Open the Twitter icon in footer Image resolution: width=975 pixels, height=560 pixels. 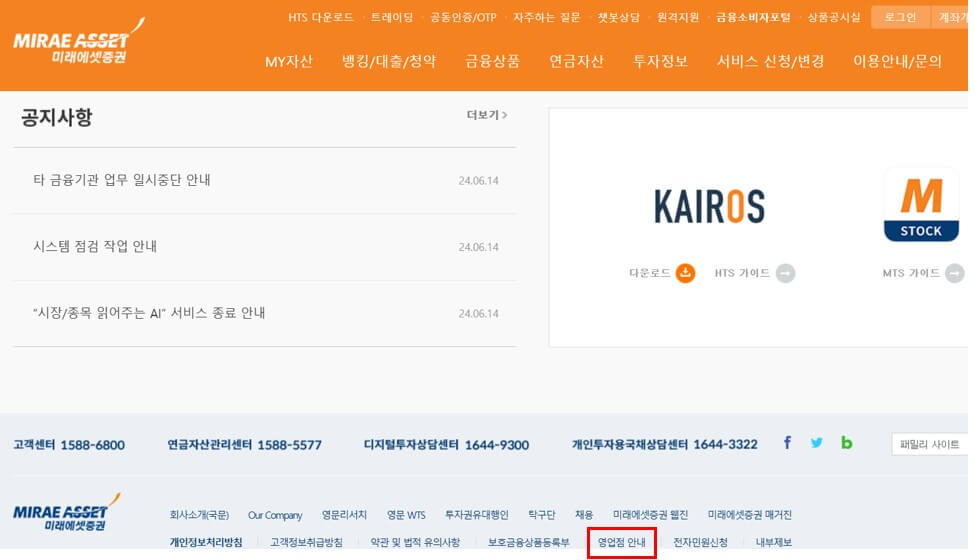coord(816,443)
